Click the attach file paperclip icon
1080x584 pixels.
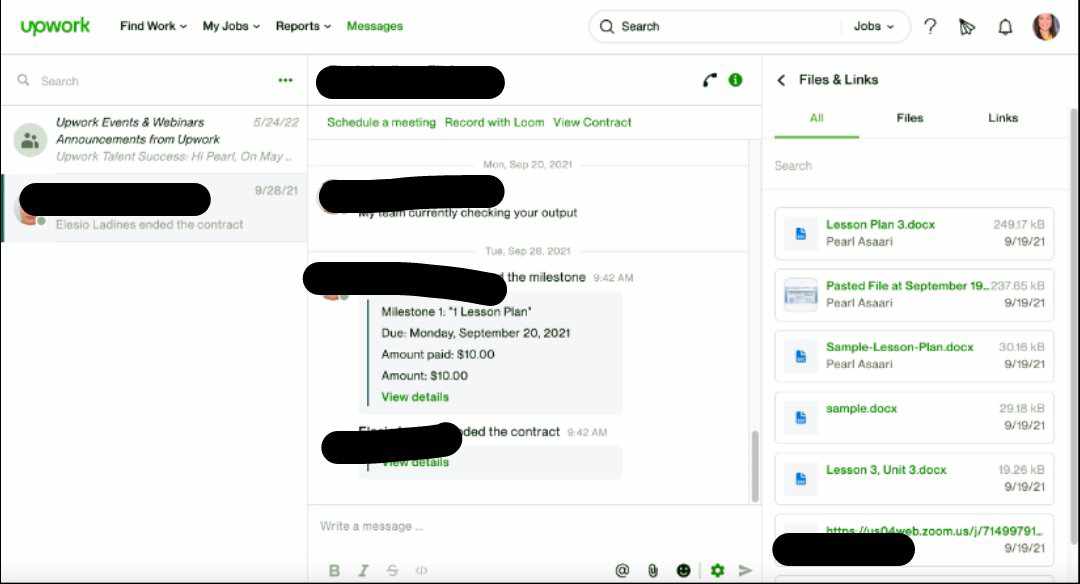coord(652,570)
